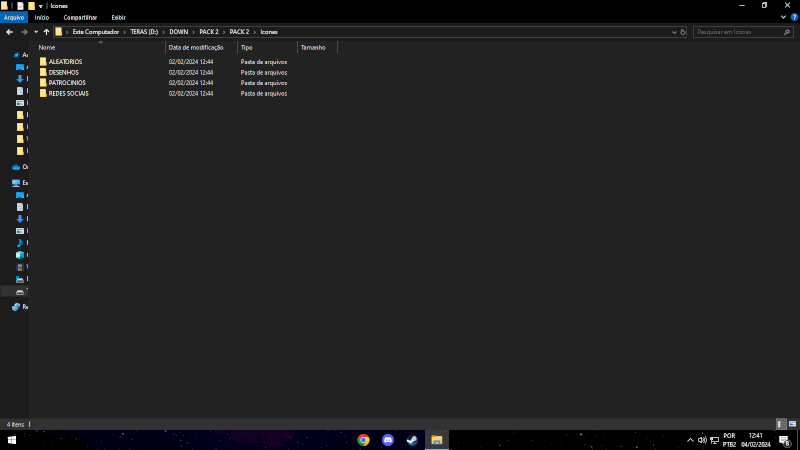Open the Compartilhar ribbon tab
The height and width of the screenshot is (450, 800).
[80, 17]
